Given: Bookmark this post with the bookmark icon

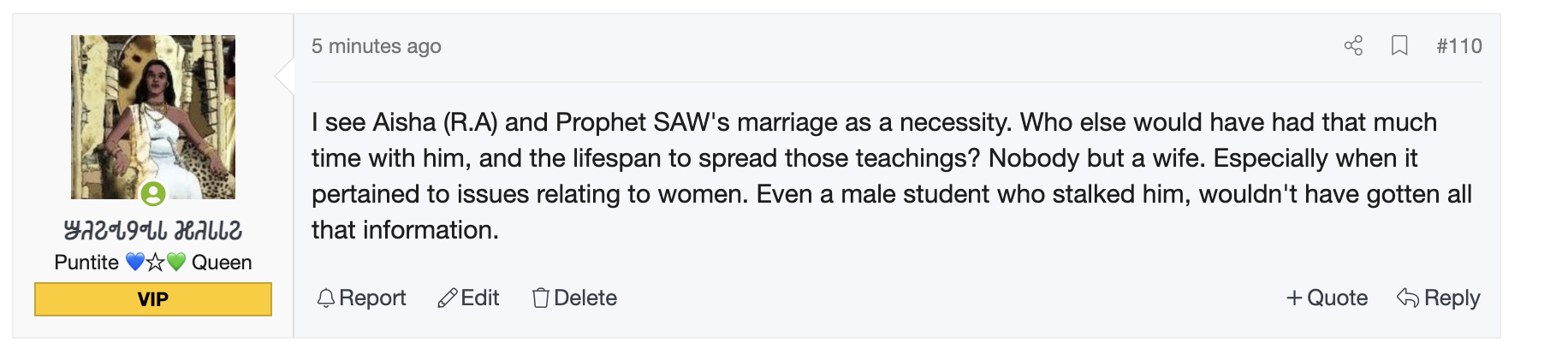Looking at the screenshot, I should point(1399,45).
